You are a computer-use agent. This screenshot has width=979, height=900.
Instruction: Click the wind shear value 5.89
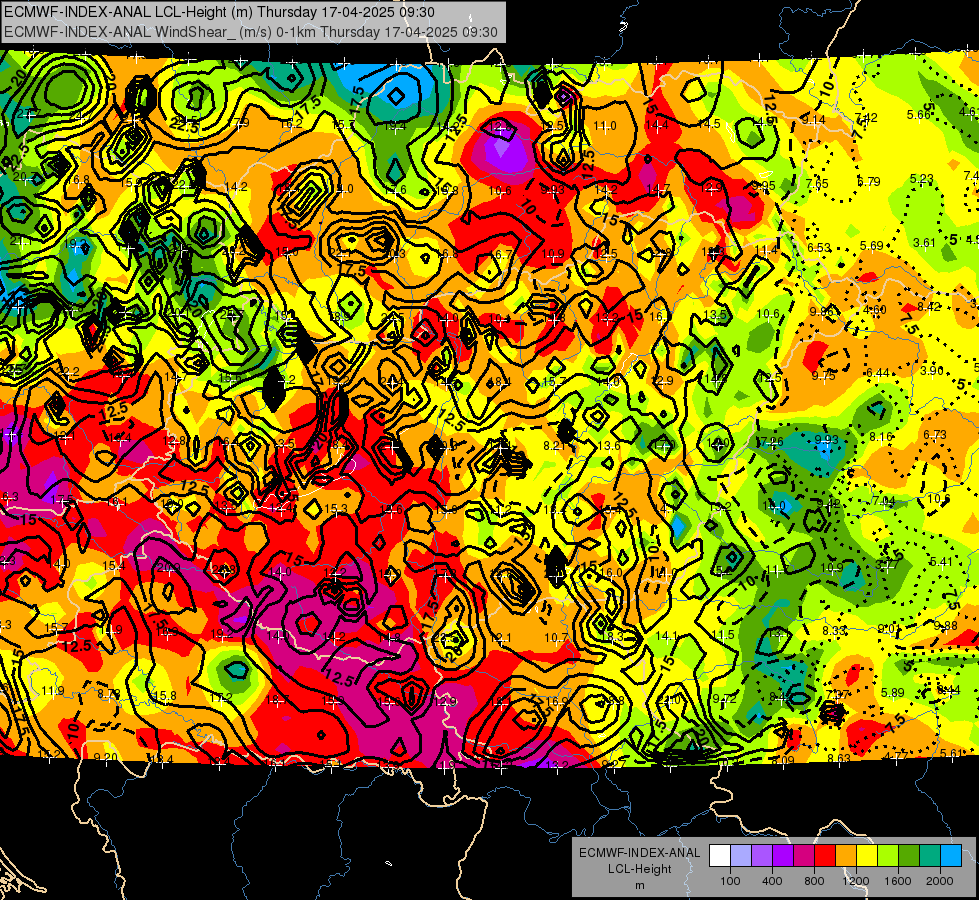(x=893, y=692)
